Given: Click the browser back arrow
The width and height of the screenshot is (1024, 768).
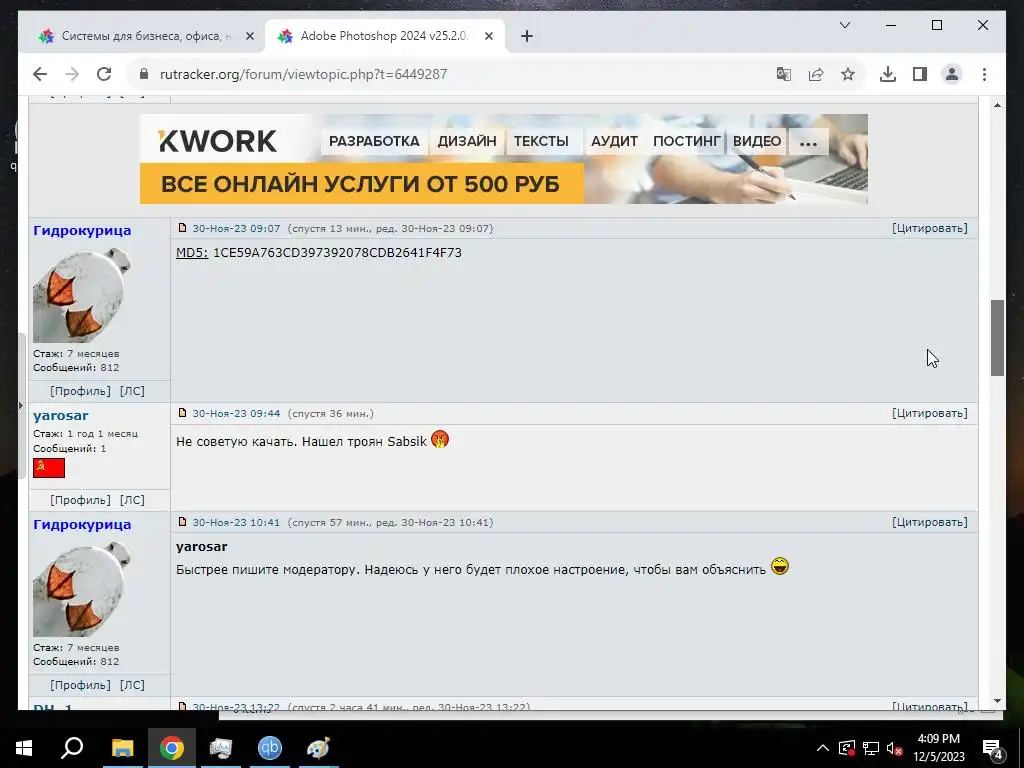Looking at the screenshot, I should point(40,74).
